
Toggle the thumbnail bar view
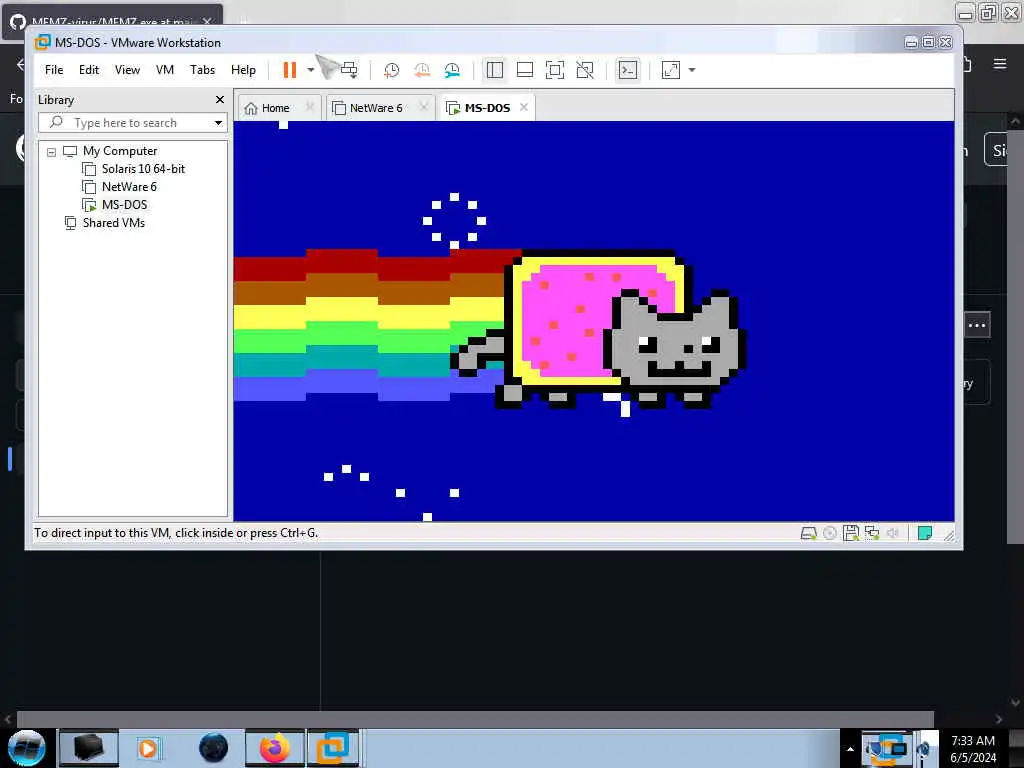tap(525, 70)
